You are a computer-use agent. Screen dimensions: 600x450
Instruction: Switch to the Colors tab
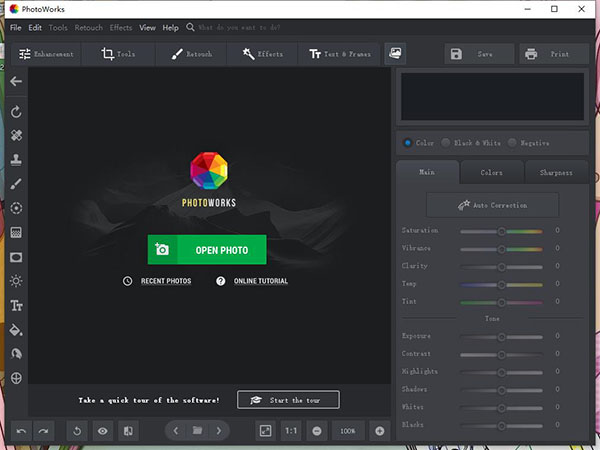pos(492,173)
